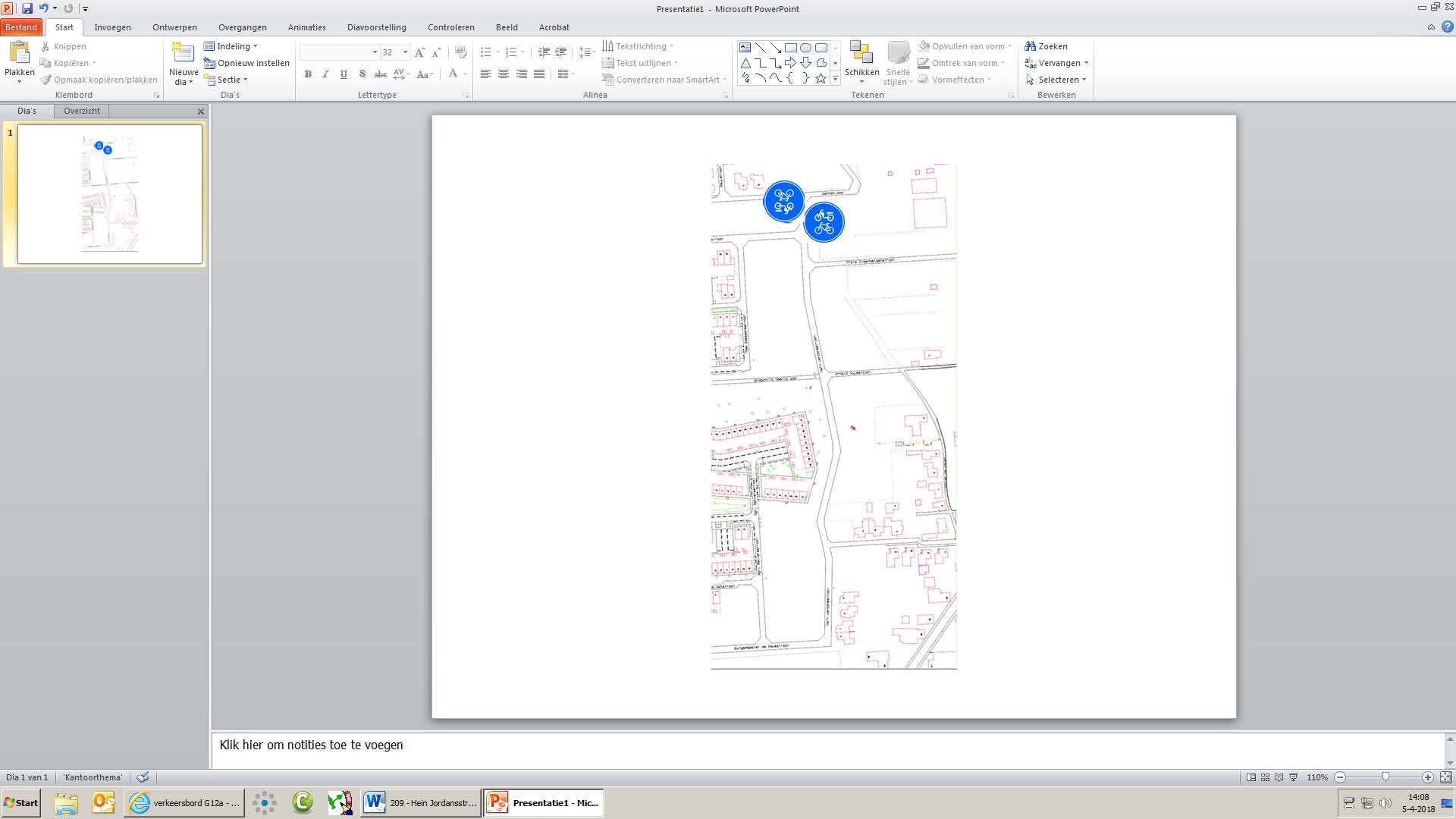This screenshot has height=819, width=1456.
Task: Select the star shape in shapes gallery
Action: click(821, 78)
